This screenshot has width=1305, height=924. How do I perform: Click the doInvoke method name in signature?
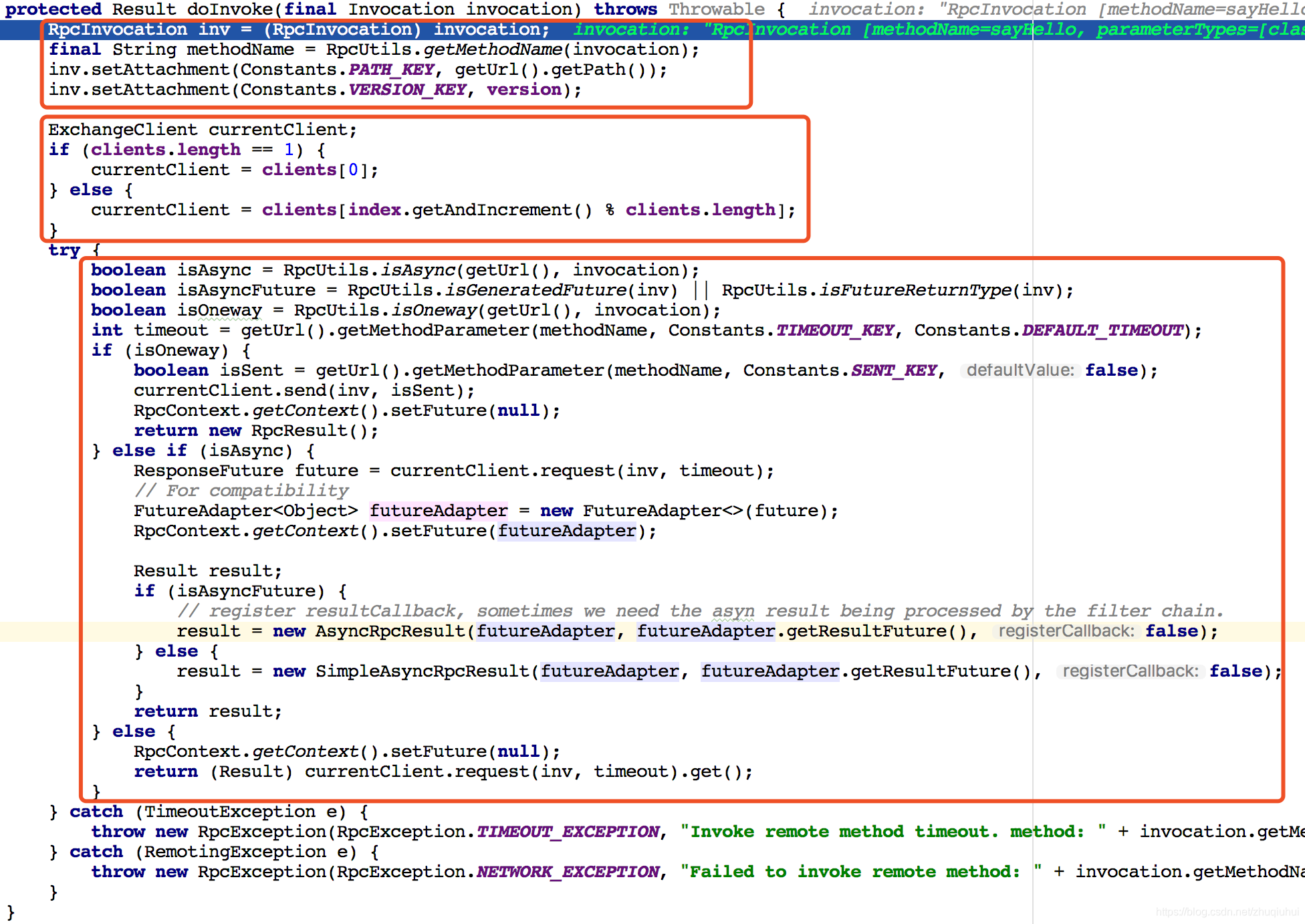pyautogui.click(x=229, y=9)
